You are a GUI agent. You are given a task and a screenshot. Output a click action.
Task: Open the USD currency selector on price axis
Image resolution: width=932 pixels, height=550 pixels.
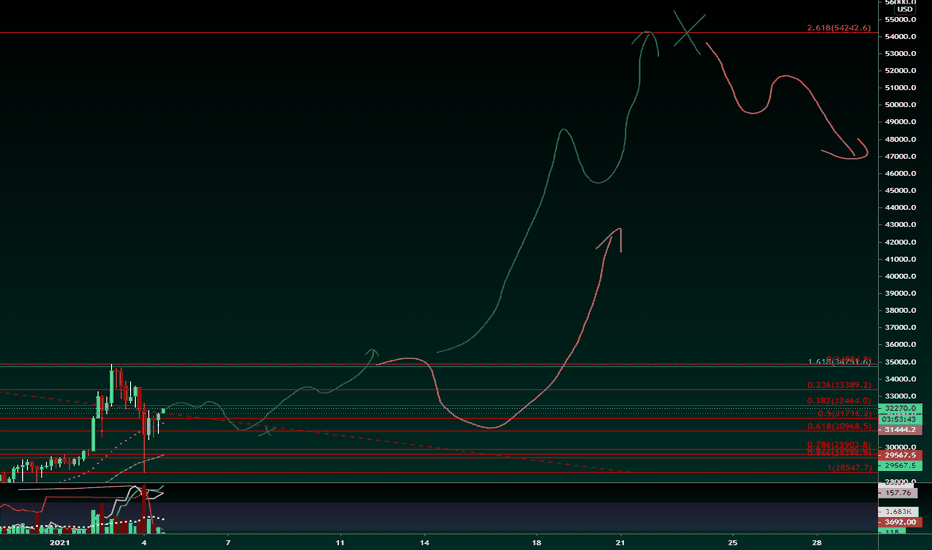pos(905,10)
